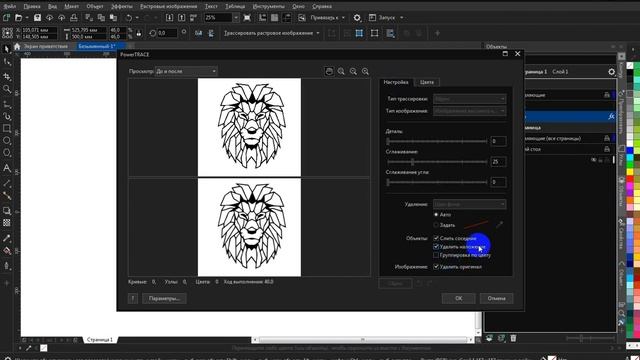Image resolution: width=640 pixels, height=360 pixels.
Task: Open the Просмотр preview mode dropdown
Action: (x=186, y=71)
